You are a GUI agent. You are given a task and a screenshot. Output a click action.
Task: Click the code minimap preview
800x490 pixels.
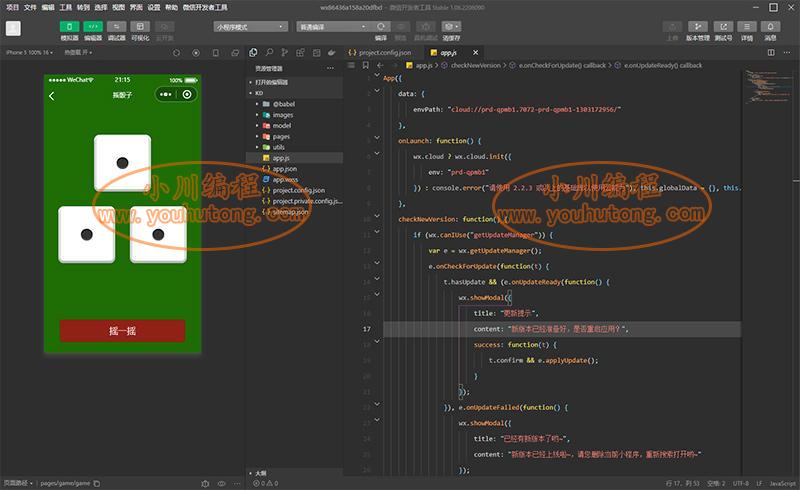[x=769, y=86]
